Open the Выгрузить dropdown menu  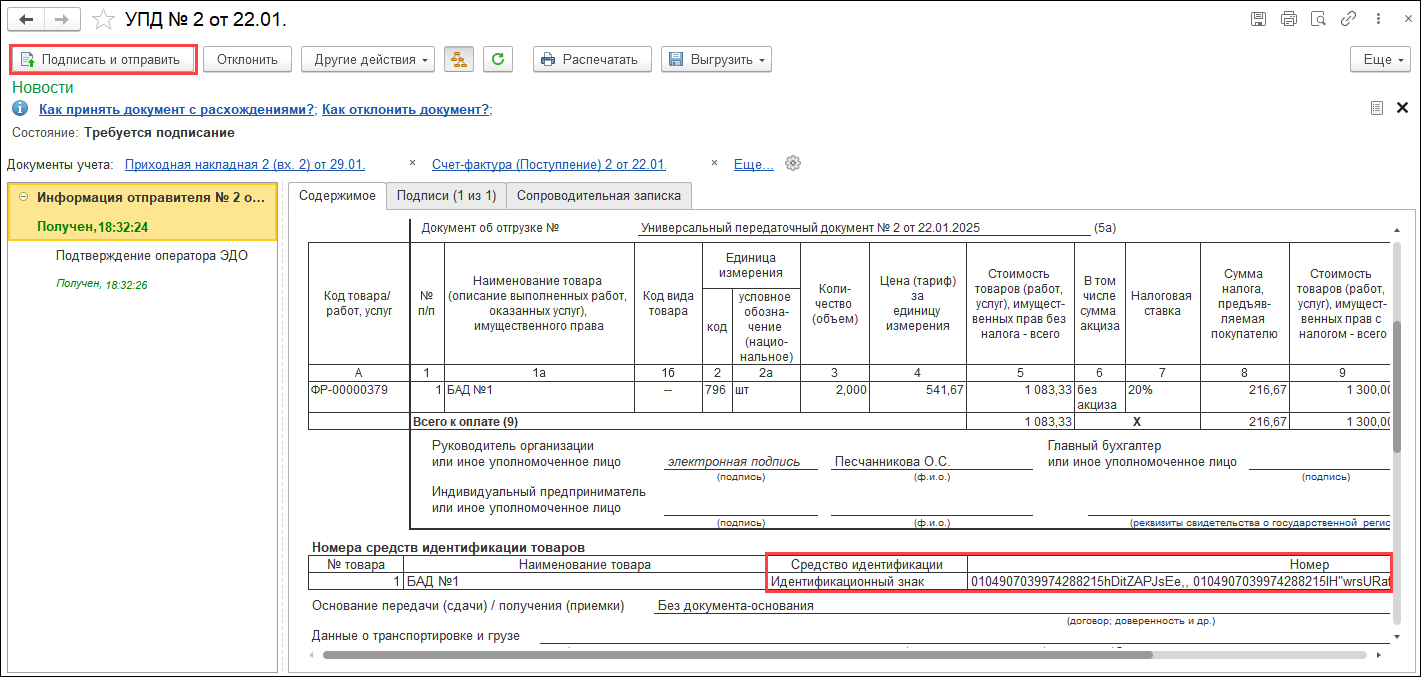click(716, 59)
